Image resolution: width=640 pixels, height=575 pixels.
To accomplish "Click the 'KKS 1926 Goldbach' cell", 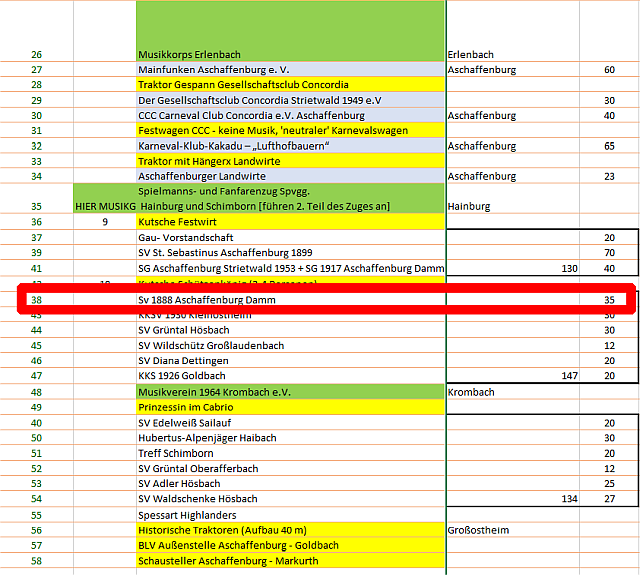I will click(290, 375).
